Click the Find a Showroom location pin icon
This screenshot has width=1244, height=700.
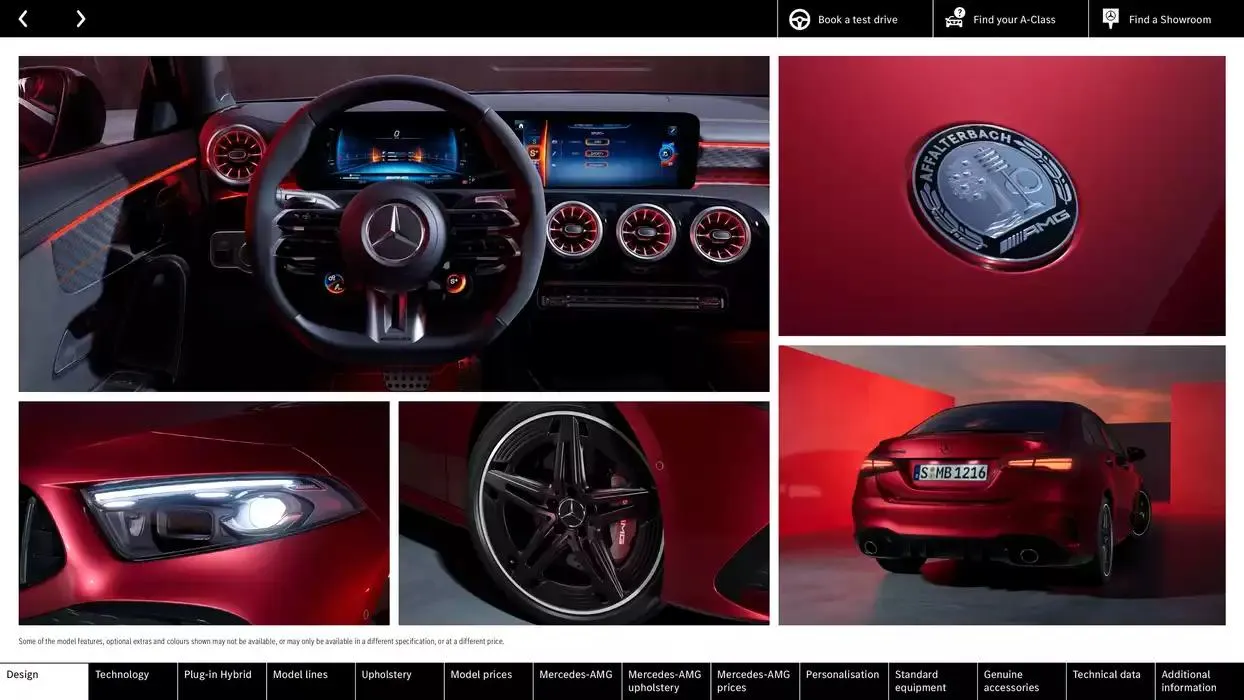click(x=1109, y=17)
